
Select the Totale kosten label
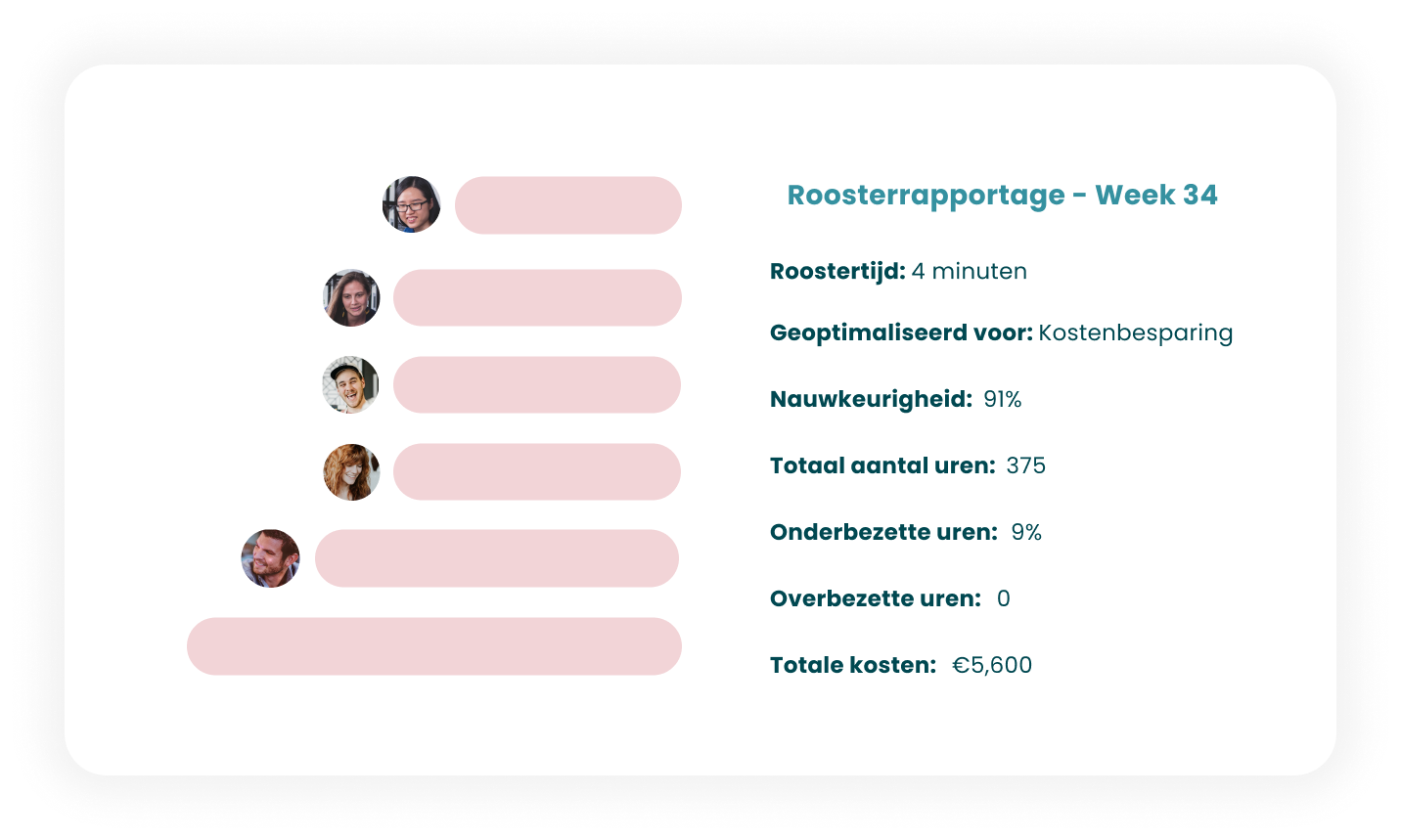[x=853, y=665]
